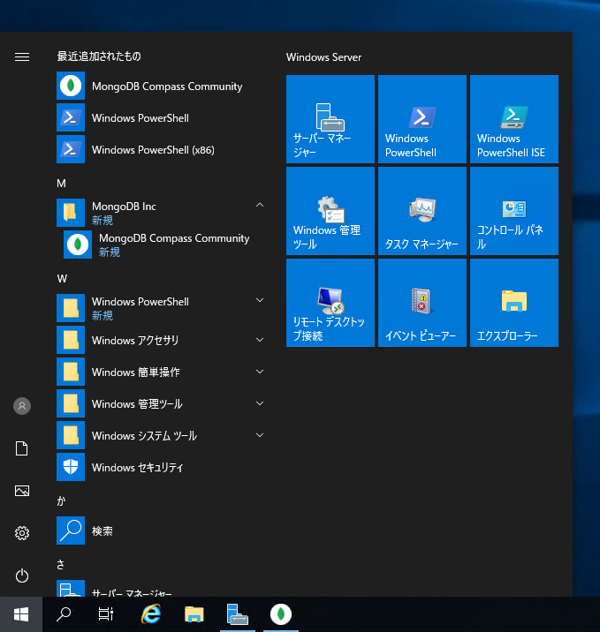600x632 pixels.
Task: Expand the Windows 簡単操作 folder chevron
Action: point(260,372)
